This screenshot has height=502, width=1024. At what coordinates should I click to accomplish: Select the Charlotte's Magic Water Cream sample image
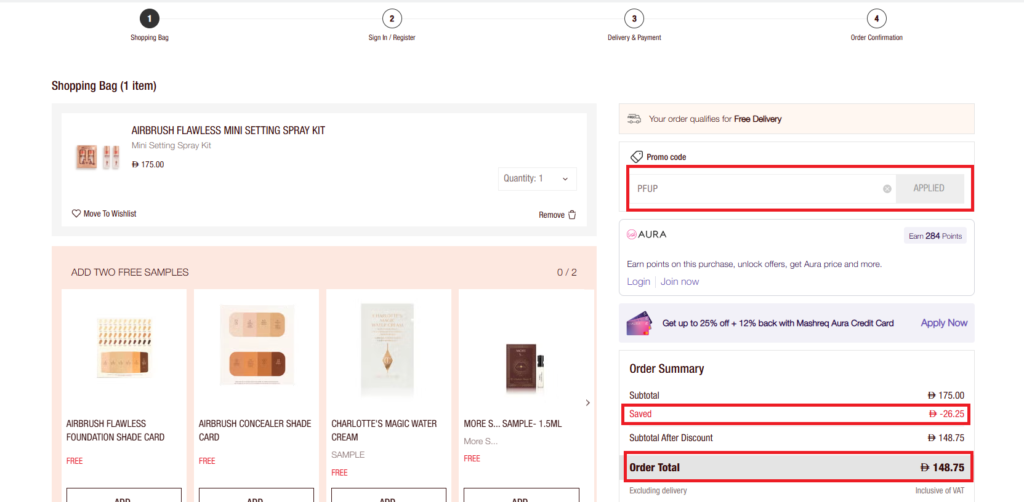point(389,348)
